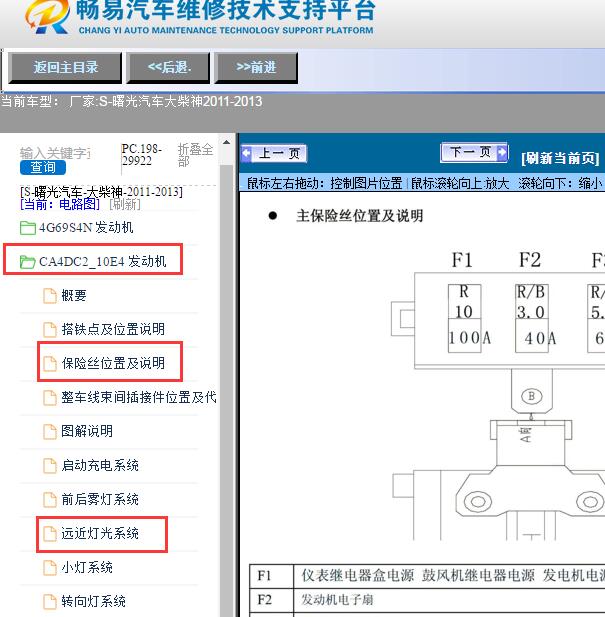Click the circled B connector in diagram
Screen dimensions: 605x617
[x=531, y=396]
